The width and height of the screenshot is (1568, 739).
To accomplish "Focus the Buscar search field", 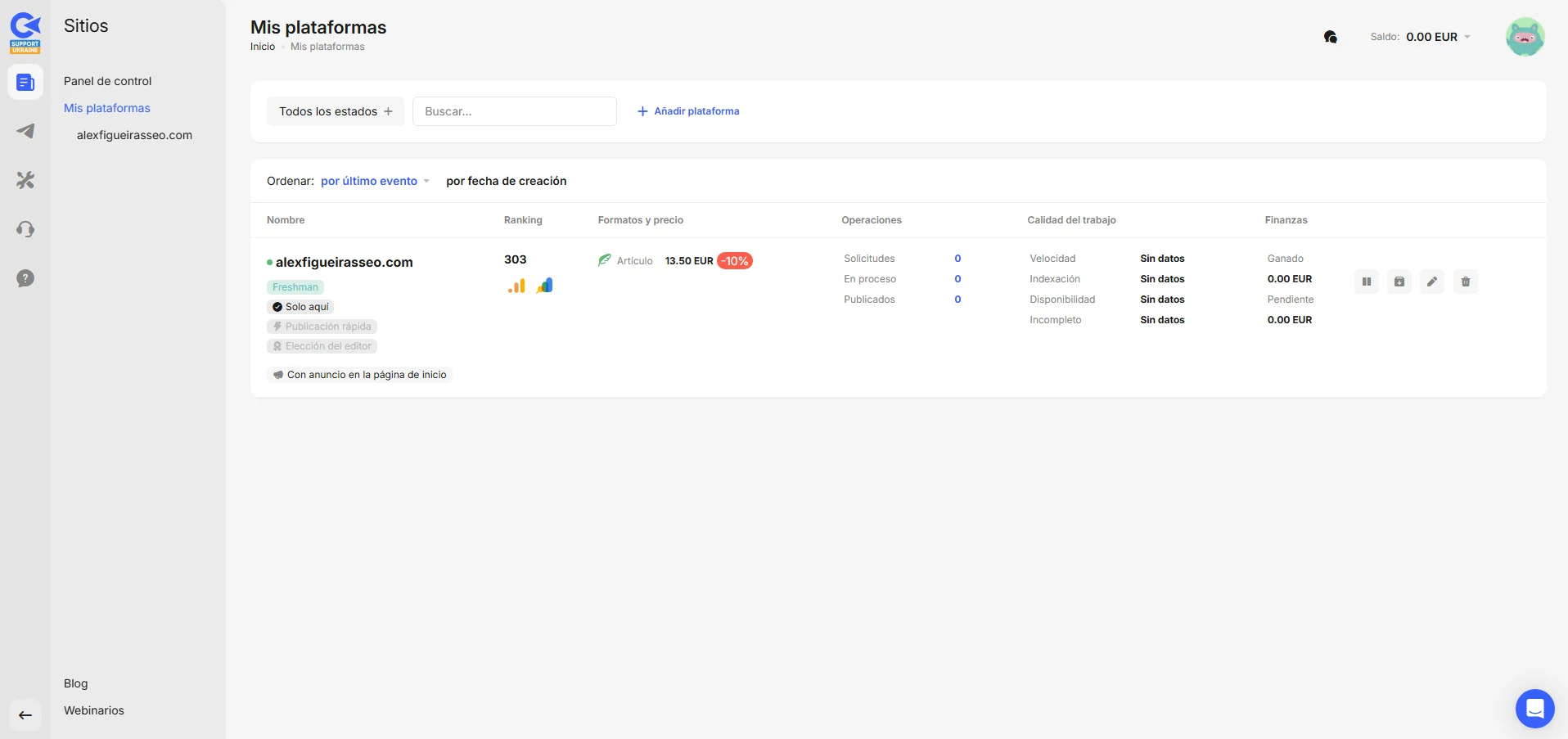I will click(x=515, y=111).
